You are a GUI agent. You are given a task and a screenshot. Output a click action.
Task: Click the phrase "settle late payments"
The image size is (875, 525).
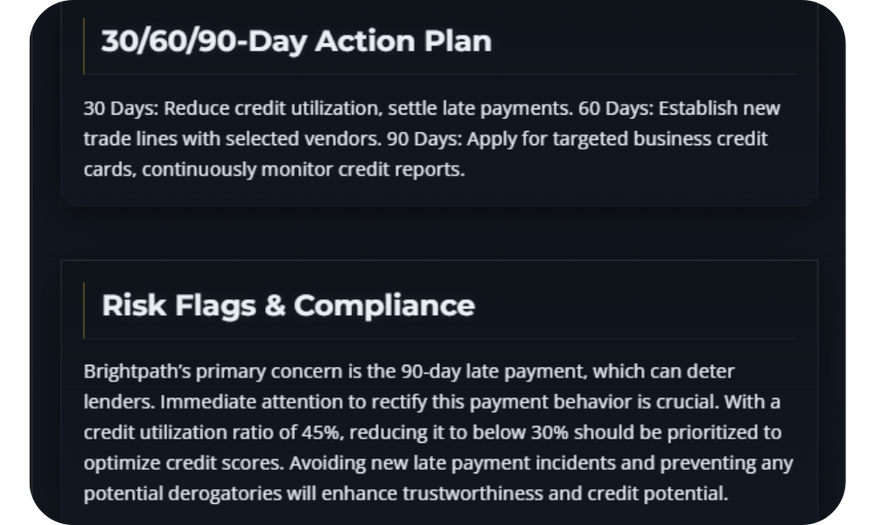pyautogui.click(x=478, y=108)
